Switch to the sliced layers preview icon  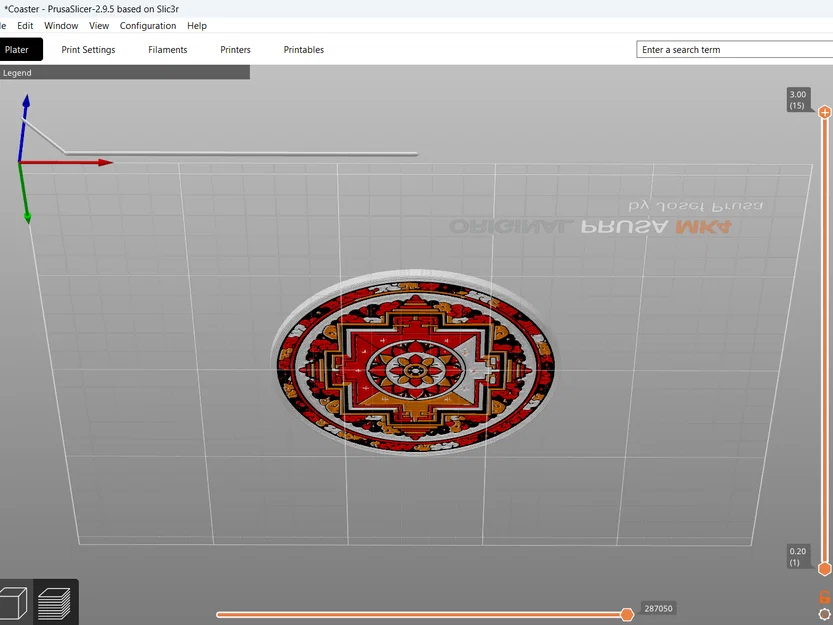pos(55,603)
